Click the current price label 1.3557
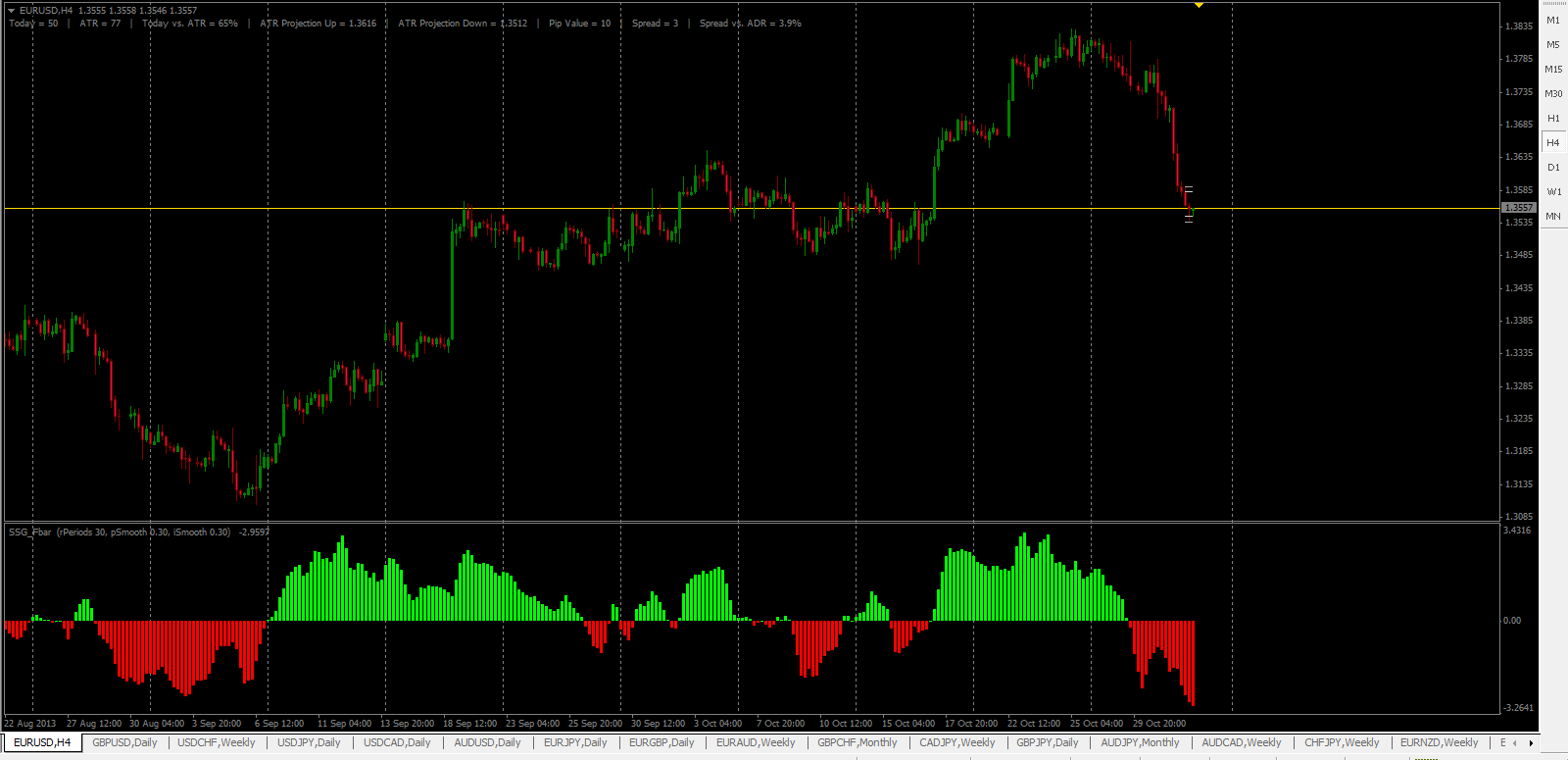This screenshot has height=760, width=1568. (1519, 208)
